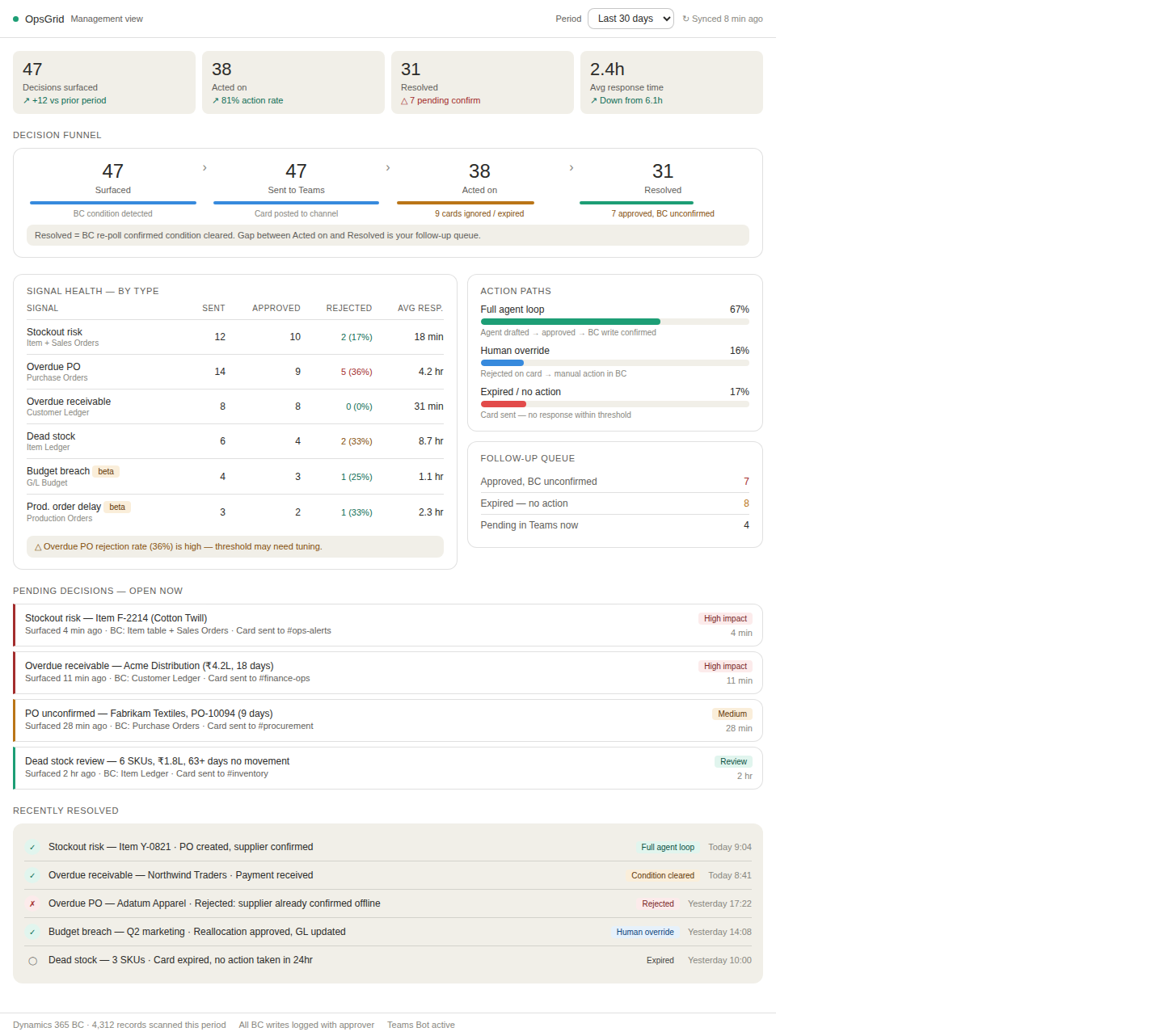Screen dimensions: 1164x1036
Task: Open Approved, BC unconfirmed follow-up queue row
Action: [x=615, y=482]
